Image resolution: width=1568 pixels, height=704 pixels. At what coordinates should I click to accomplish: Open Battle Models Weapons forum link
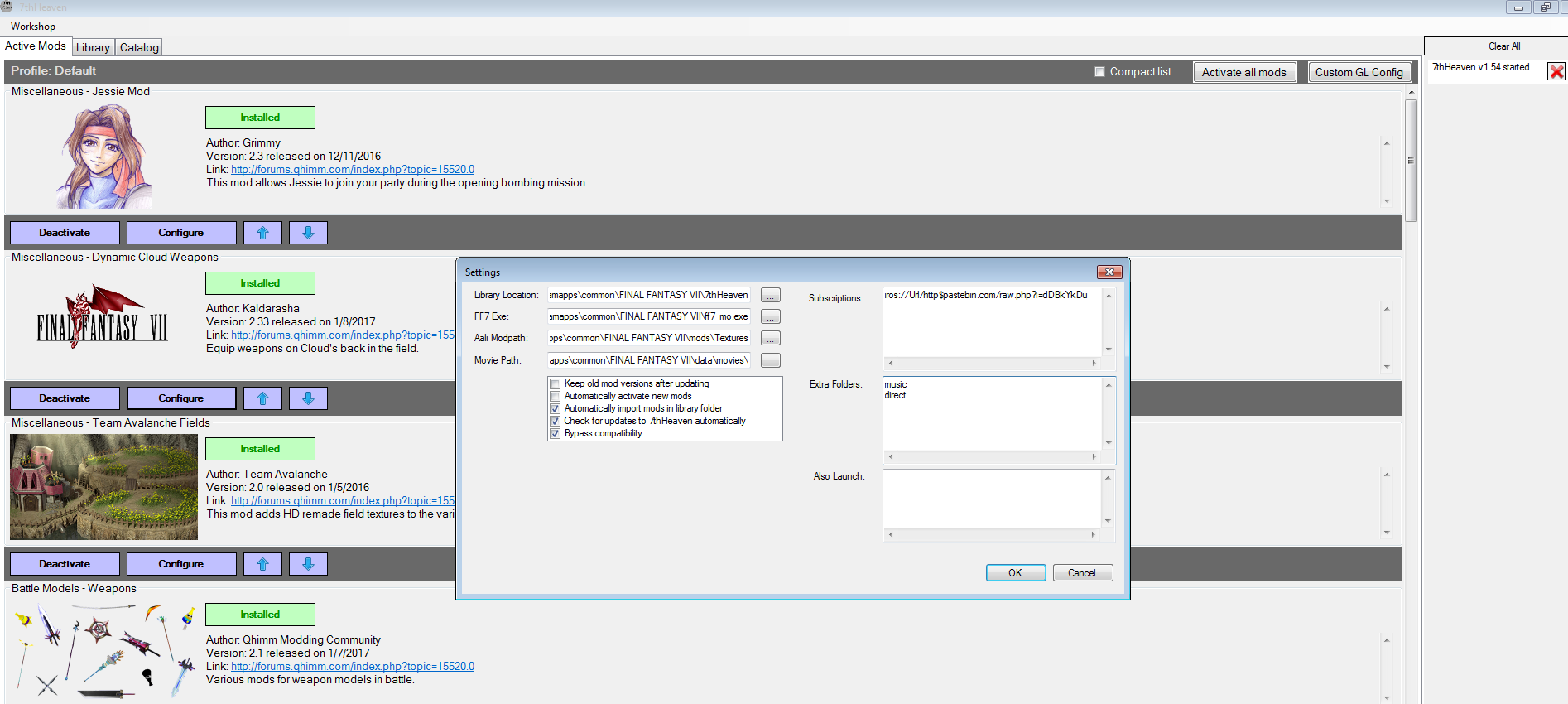coord(353,667)
